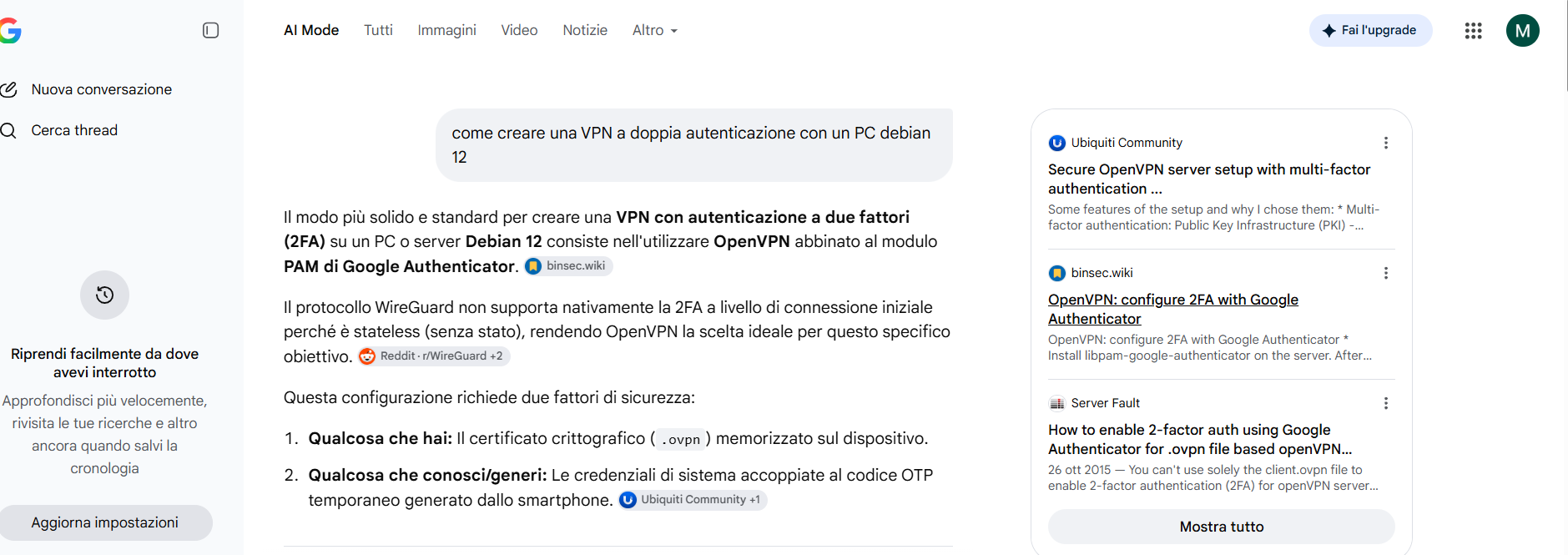This screenshot has height=555, width=1568.
Task: Open OpenVPN: configure 2FA with Google Authenticator link
Action: (1173, 309)
